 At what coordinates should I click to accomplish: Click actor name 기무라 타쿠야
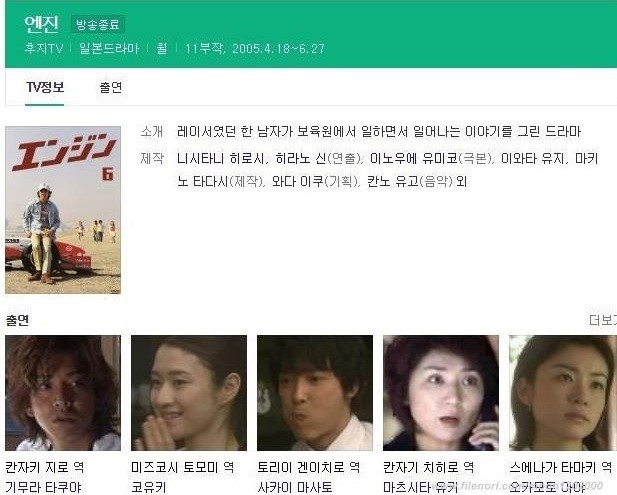(x=43, y=488)
